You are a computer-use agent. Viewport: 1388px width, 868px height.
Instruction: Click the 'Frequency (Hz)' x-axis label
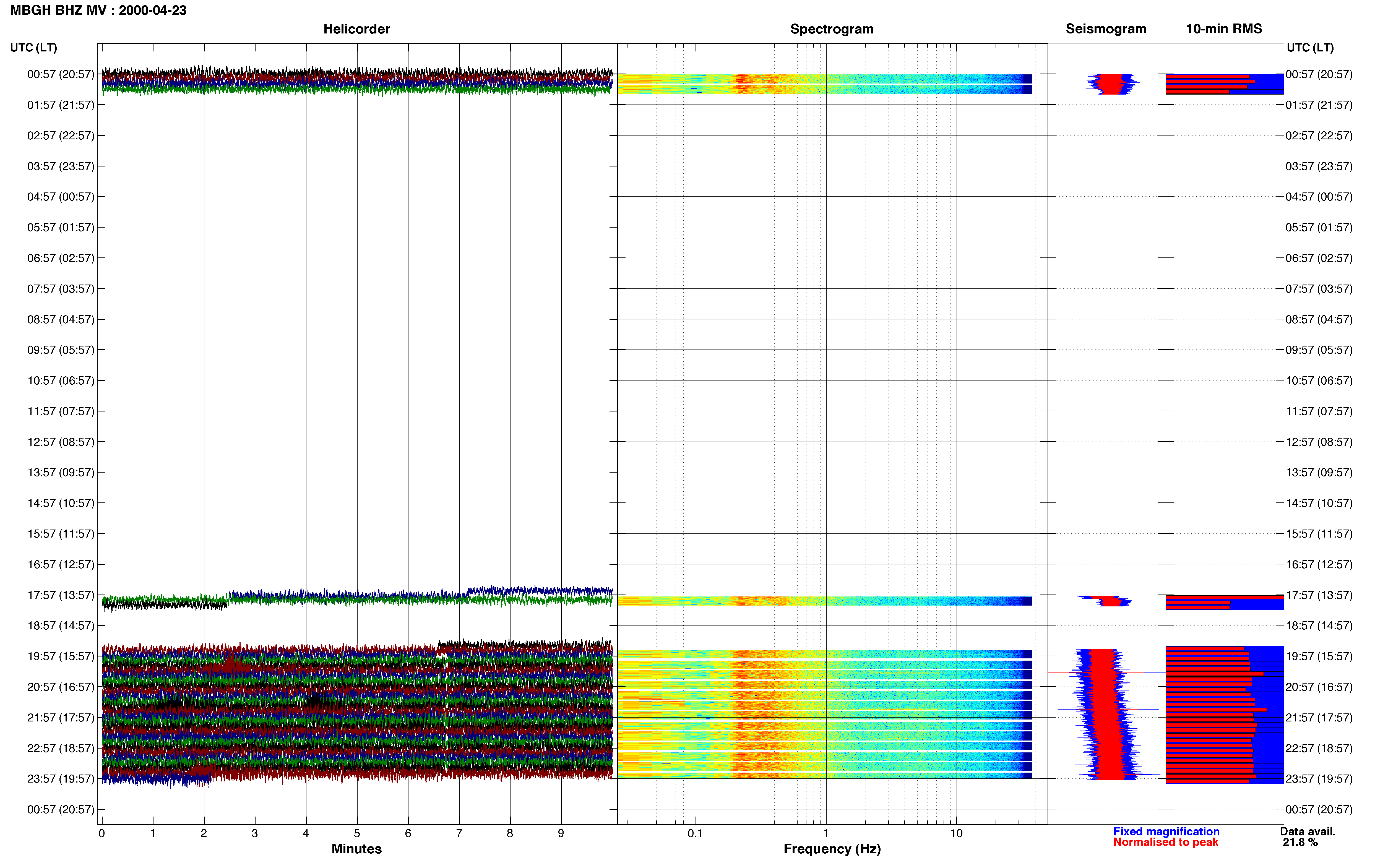[832, 849]
